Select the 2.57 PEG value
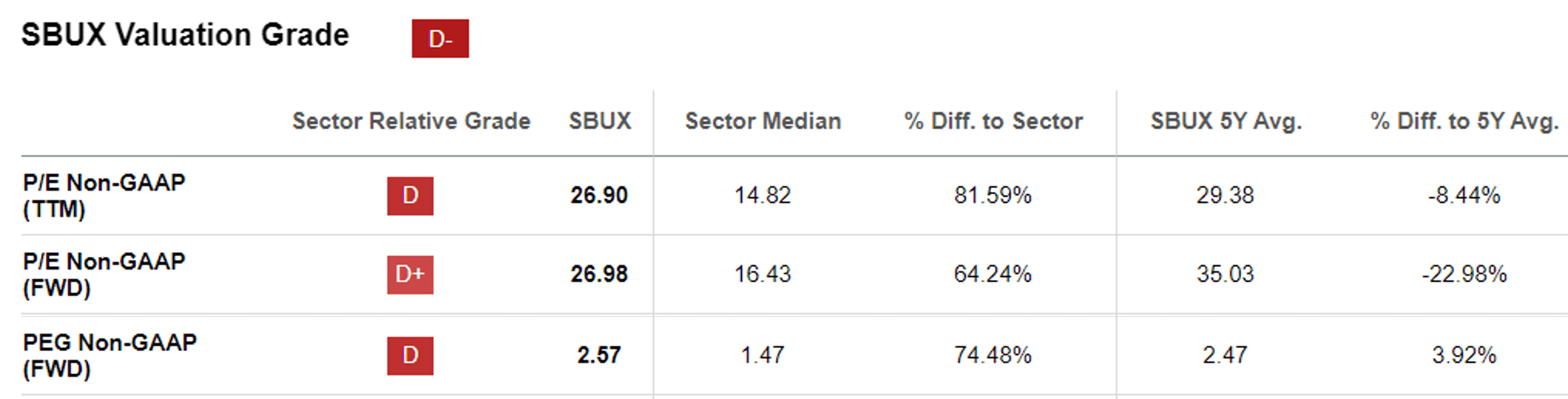 coord(599,355)
